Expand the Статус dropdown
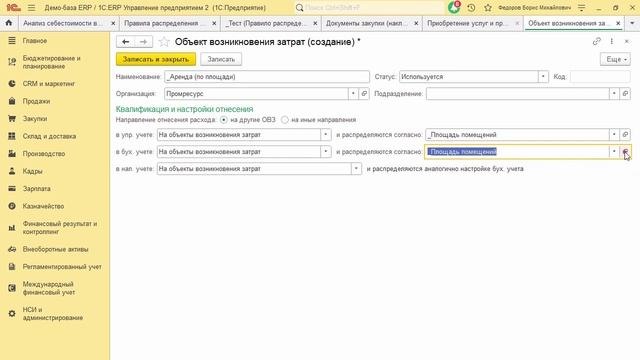Screen dimensions: 640x360 click(543, 77)
